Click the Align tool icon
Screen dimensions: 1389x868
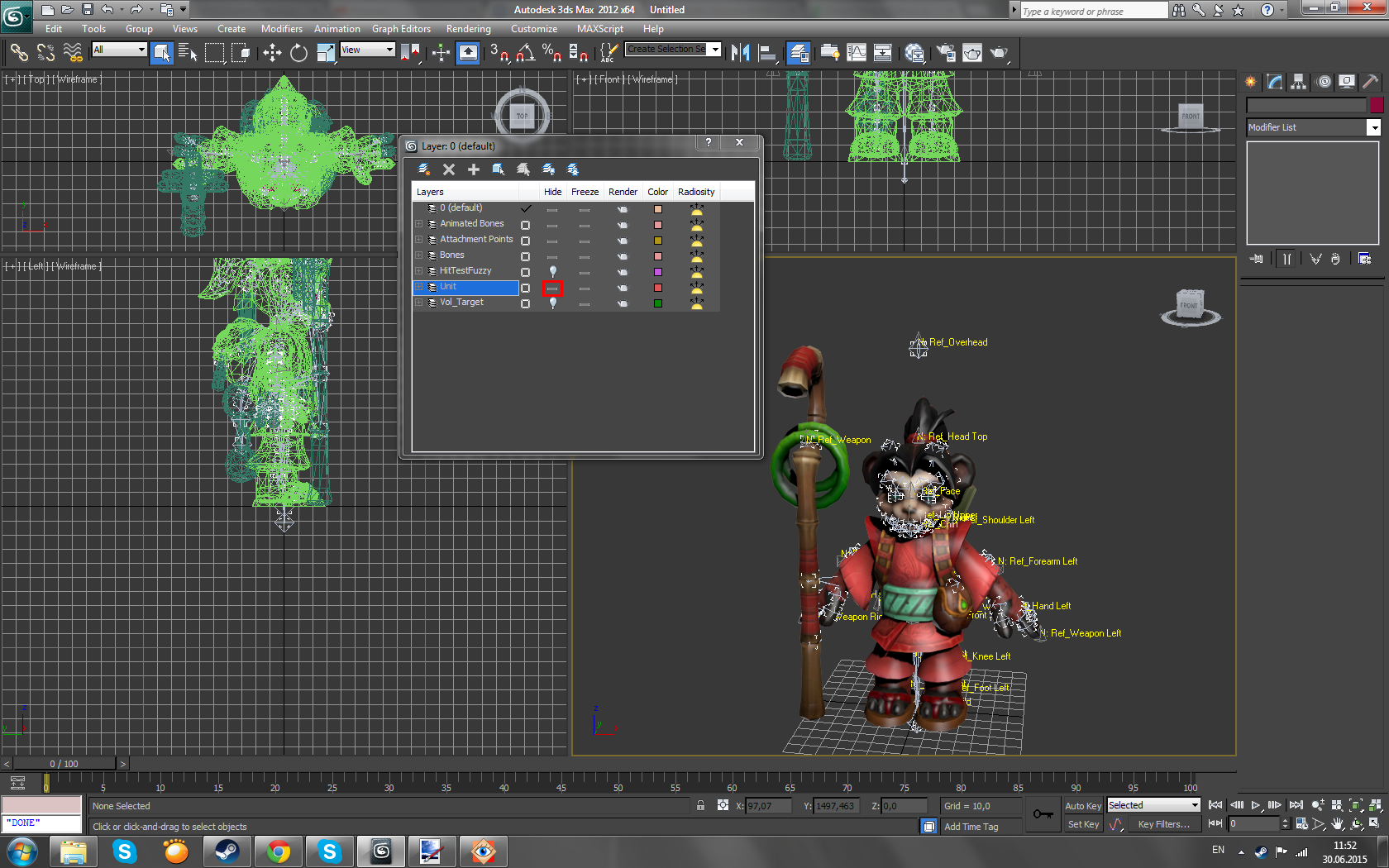pos(767,53)
